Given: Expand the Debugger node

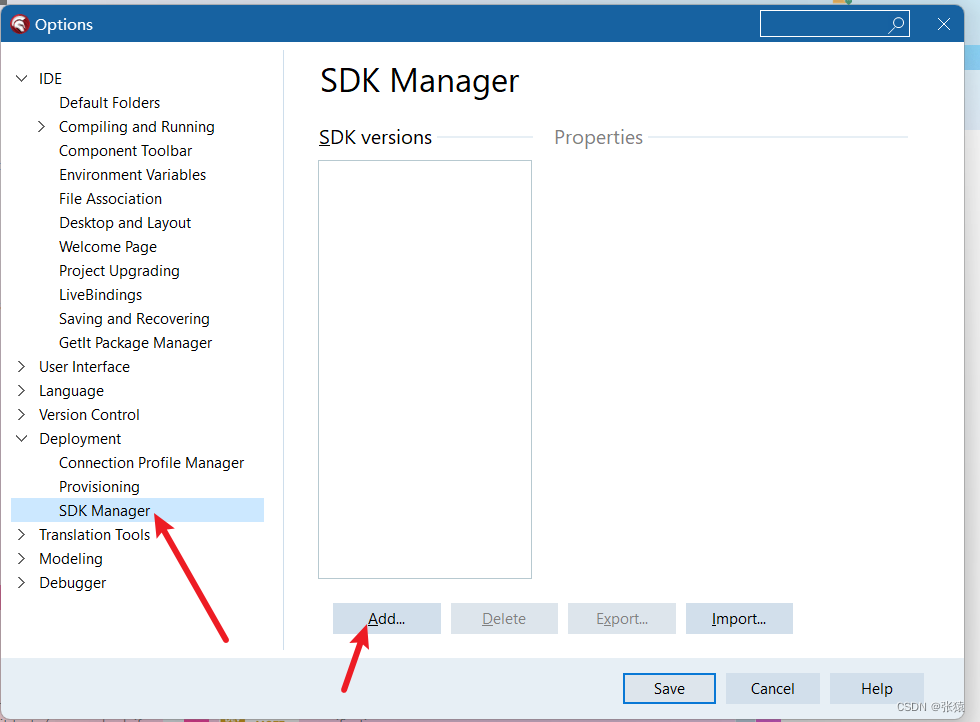Looking at the screenshot, I should coord(21,583).
